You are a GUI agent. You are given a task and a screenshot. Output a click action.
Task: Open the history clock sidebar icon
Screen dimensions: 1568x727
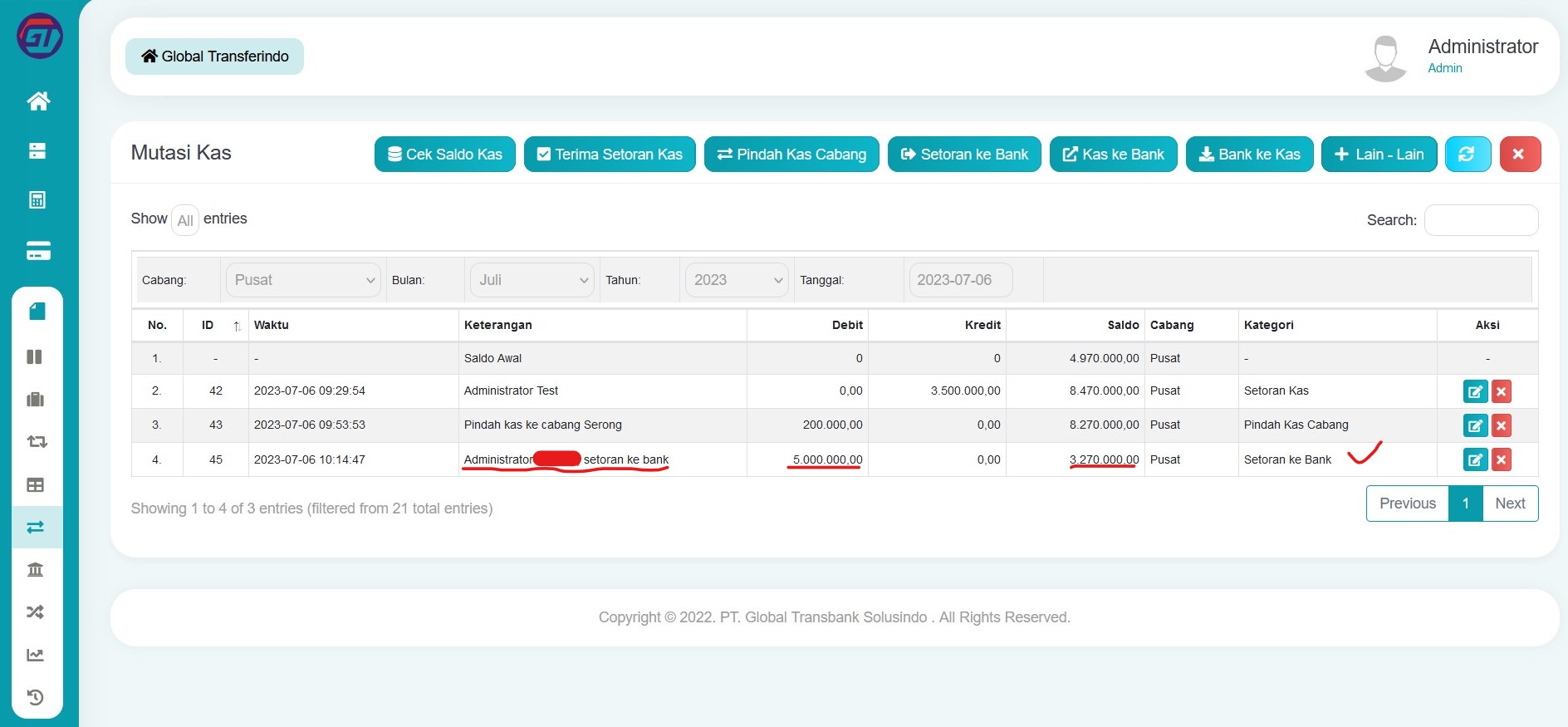(35, 697)
